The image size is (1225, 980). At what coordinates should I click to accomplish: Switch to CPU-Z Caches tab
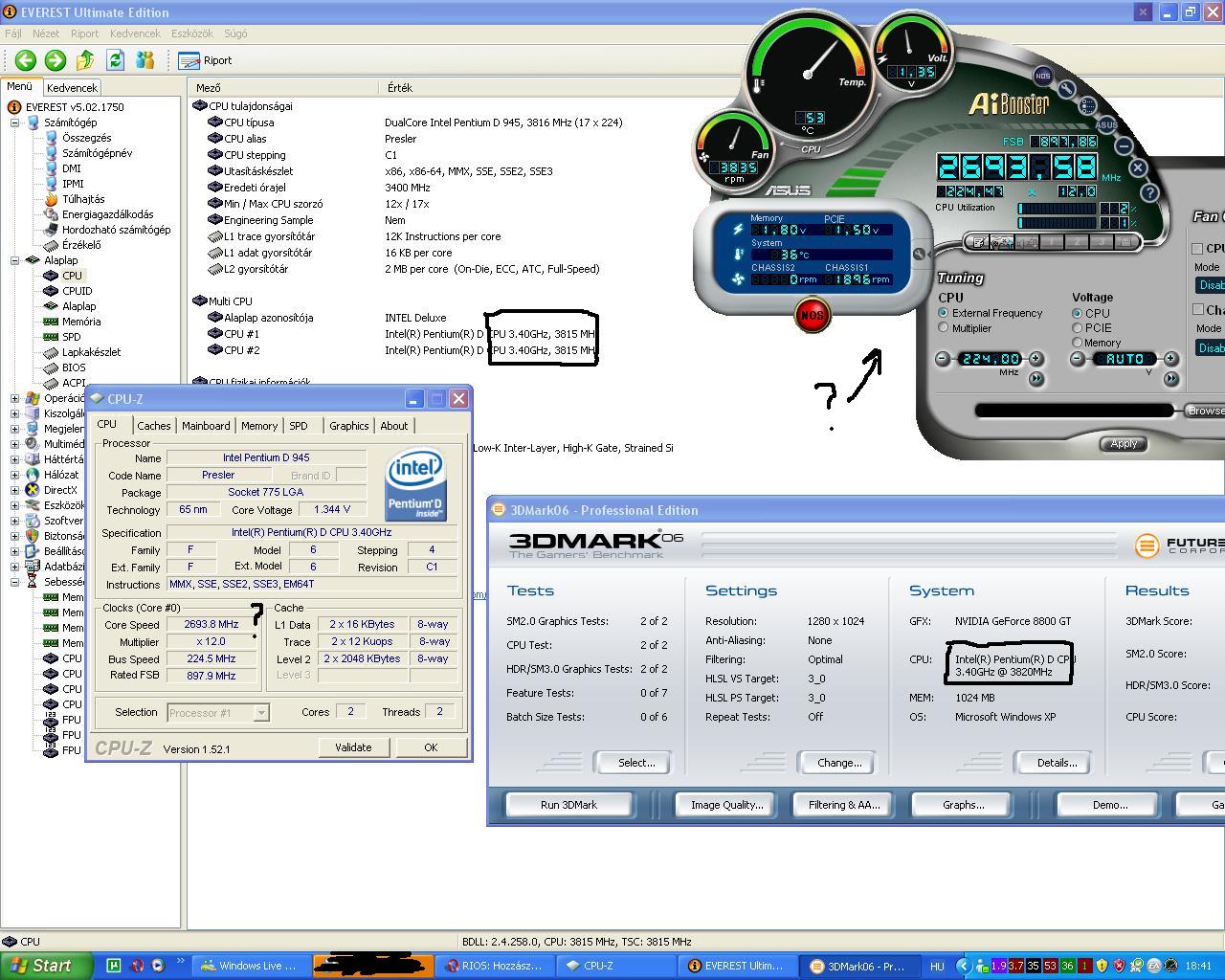[x=153, y=426]
